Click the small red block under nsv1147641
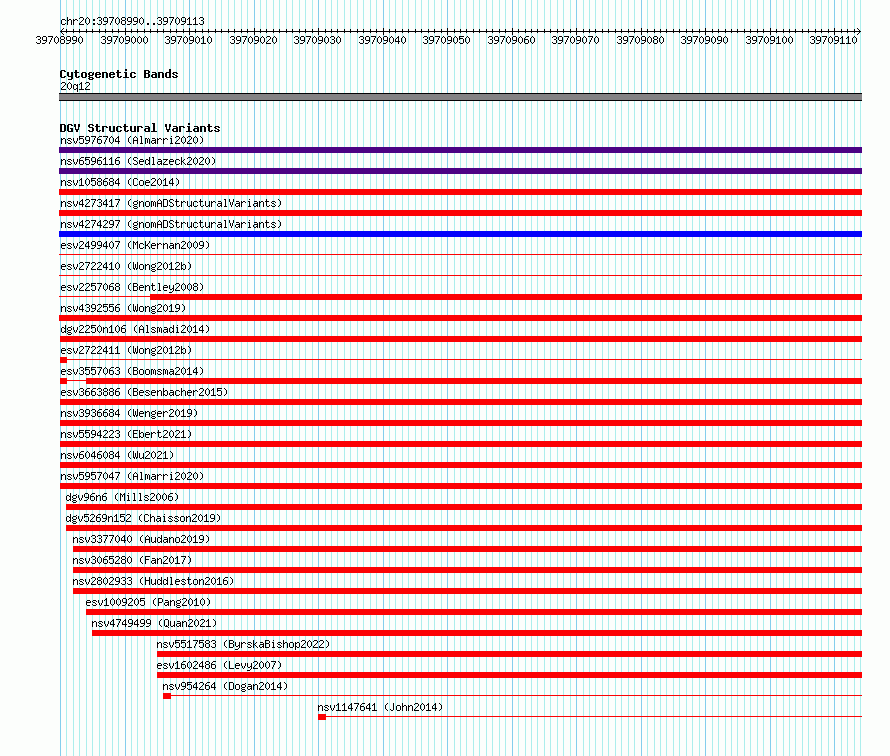The image size is (890, 756). coord(322,717)
